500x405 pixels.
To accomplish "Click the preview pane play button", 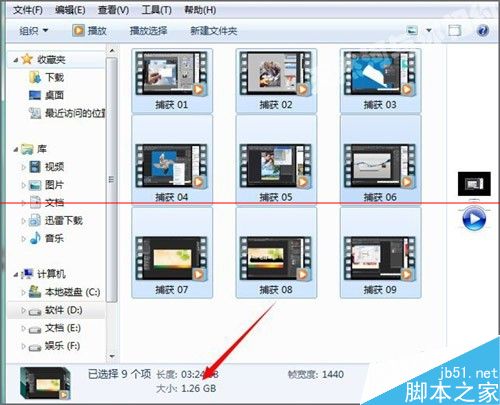I will [474, 219].
